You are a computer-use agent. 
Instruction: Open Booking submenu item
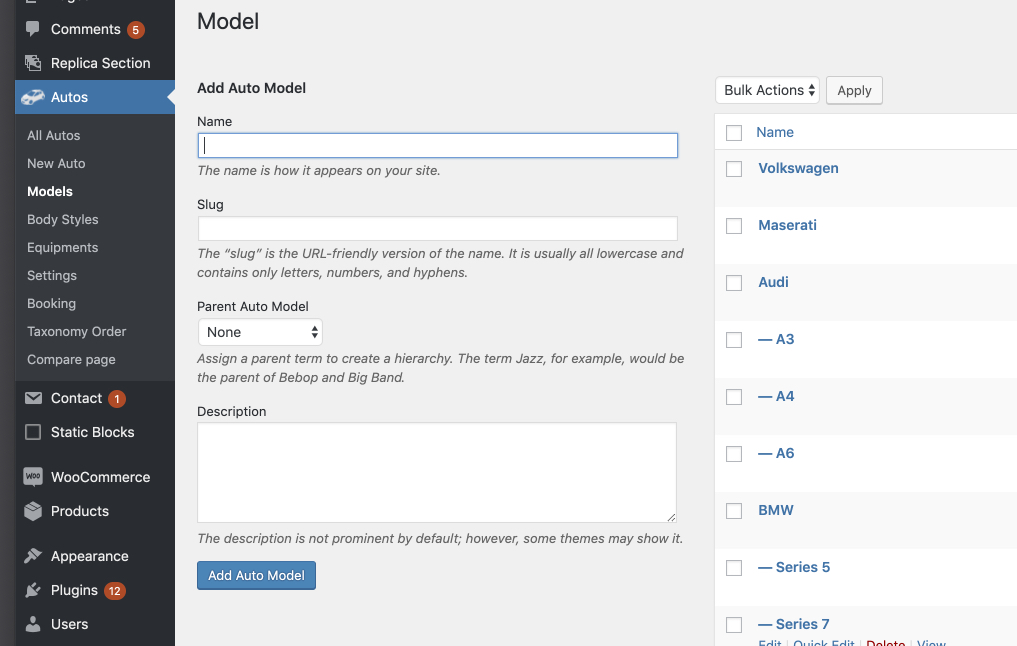(51, 304)
